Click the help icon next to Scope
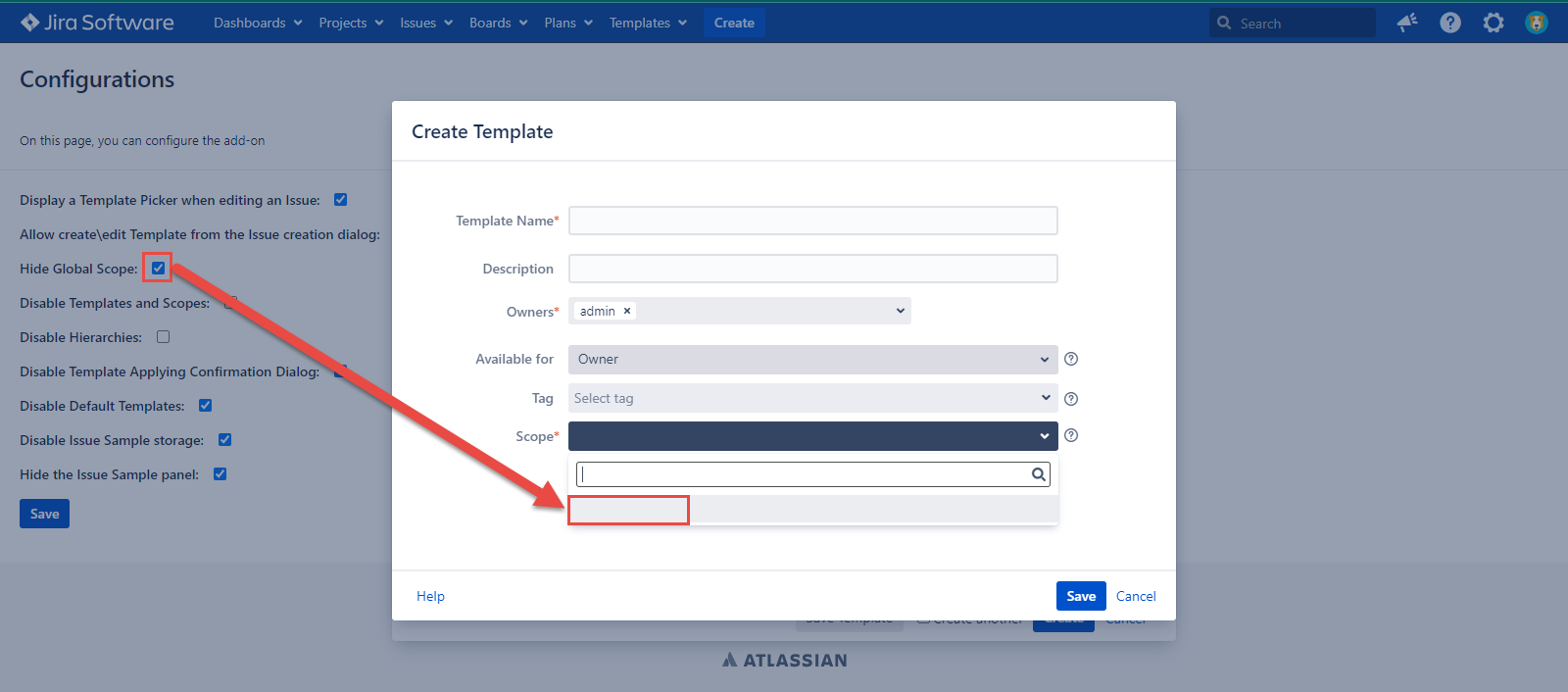The image size is (1568, 692). pyautogui.click(x=1071, y=435)
